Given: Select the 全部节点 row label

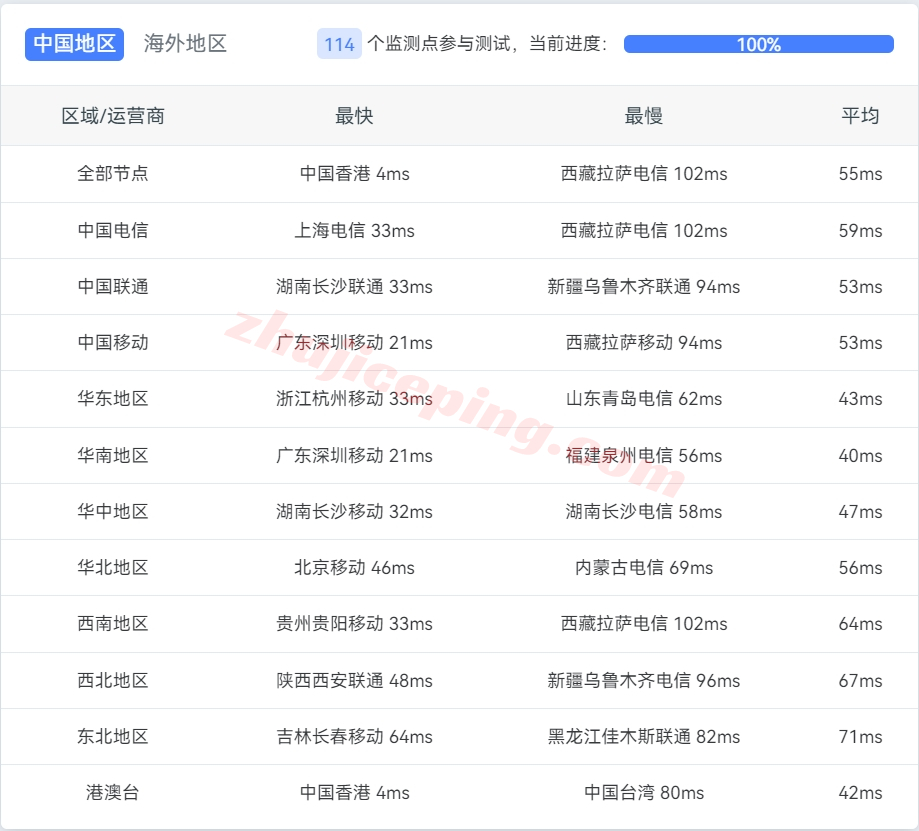Looking at the screenshot, I should (113, 174).
